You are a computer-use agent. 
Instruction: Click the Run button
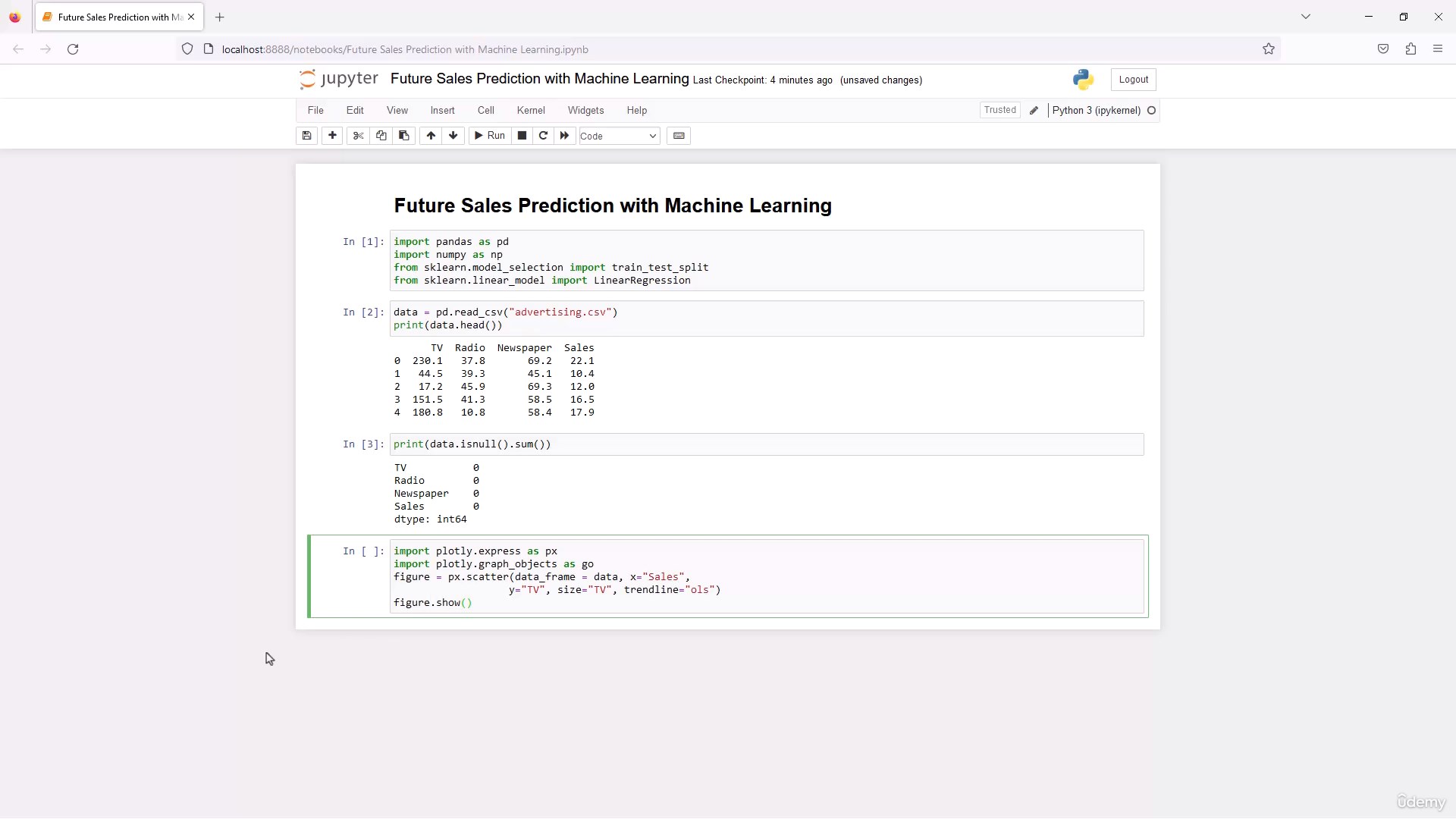pyautogui.click(x=489, y=136)
